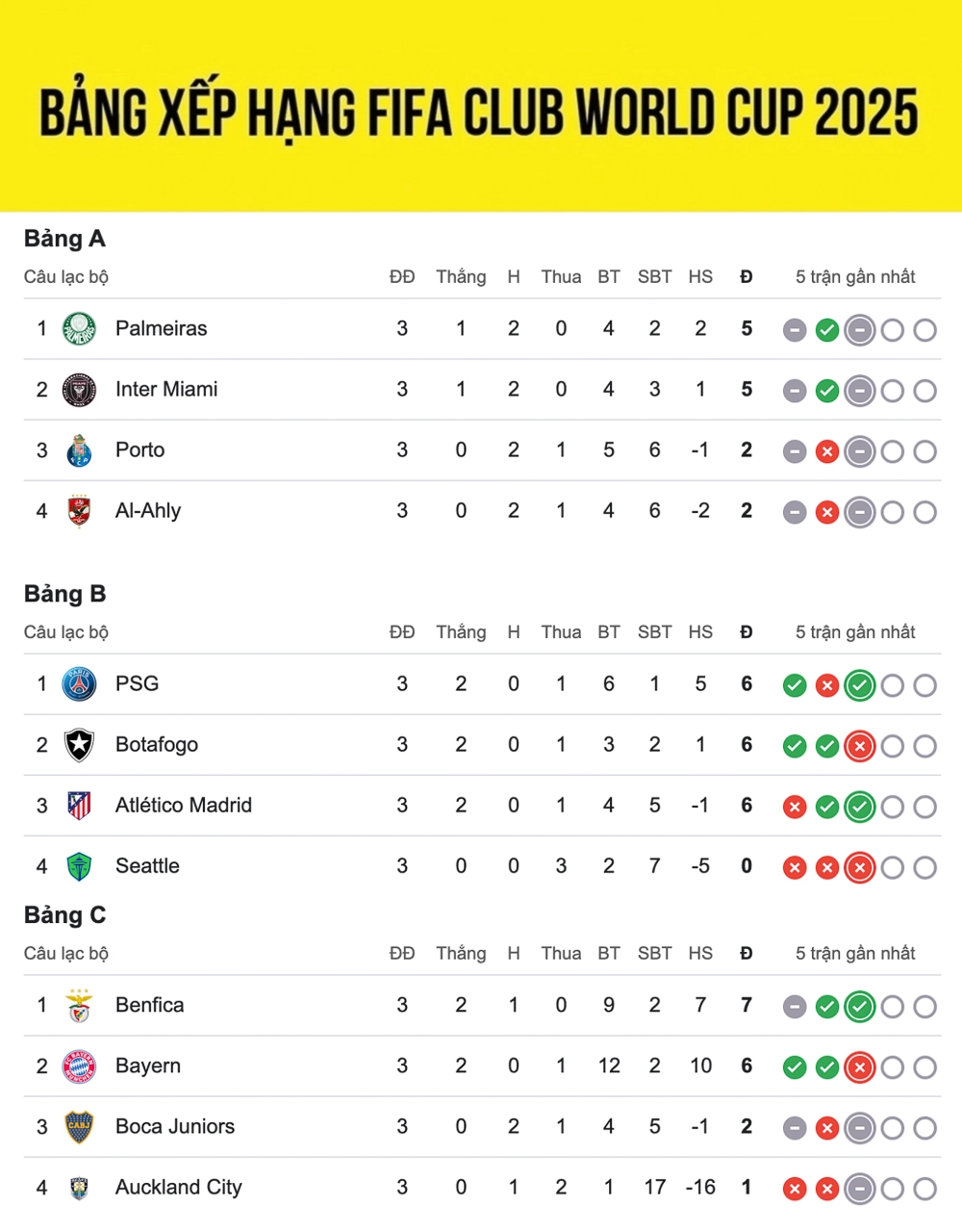Click Botafogo's highlighted latest loss indicator
This screenshot has height=1232, width=962.
click(860, 746)
